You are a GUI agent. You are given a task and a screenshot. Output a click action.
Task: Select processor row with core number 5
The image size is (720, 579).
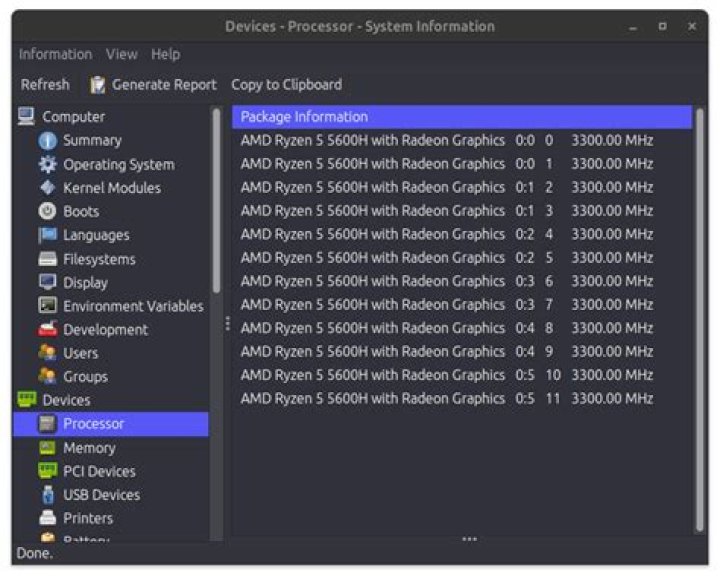click(461, 258)
